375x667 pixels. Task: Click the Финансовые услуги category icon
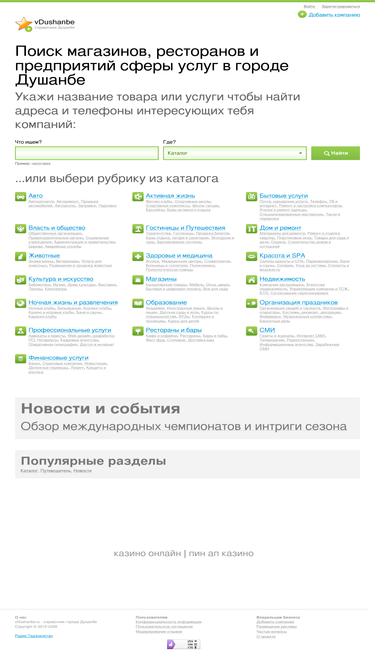[20, 358]
